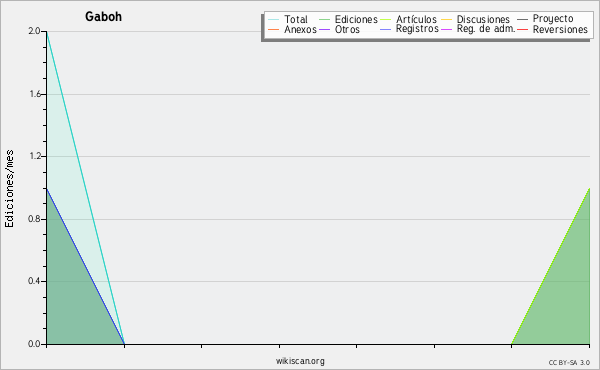Click the 2.0 y-axis value
This screenshot has width=600, height=370.
click(34, 31)
